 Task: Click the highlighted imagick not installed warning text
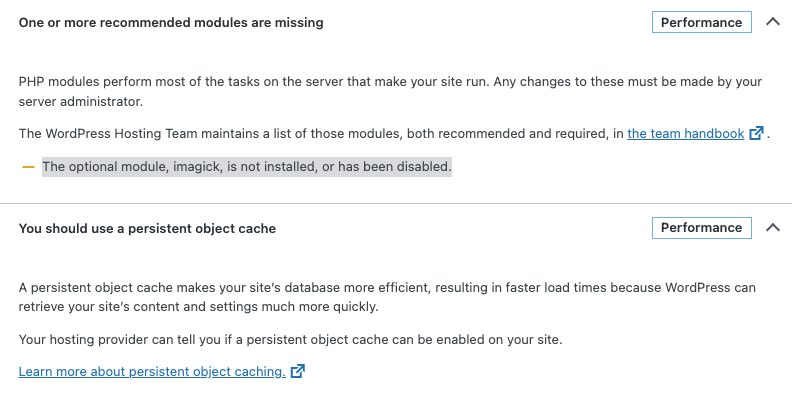click(247, 167)
